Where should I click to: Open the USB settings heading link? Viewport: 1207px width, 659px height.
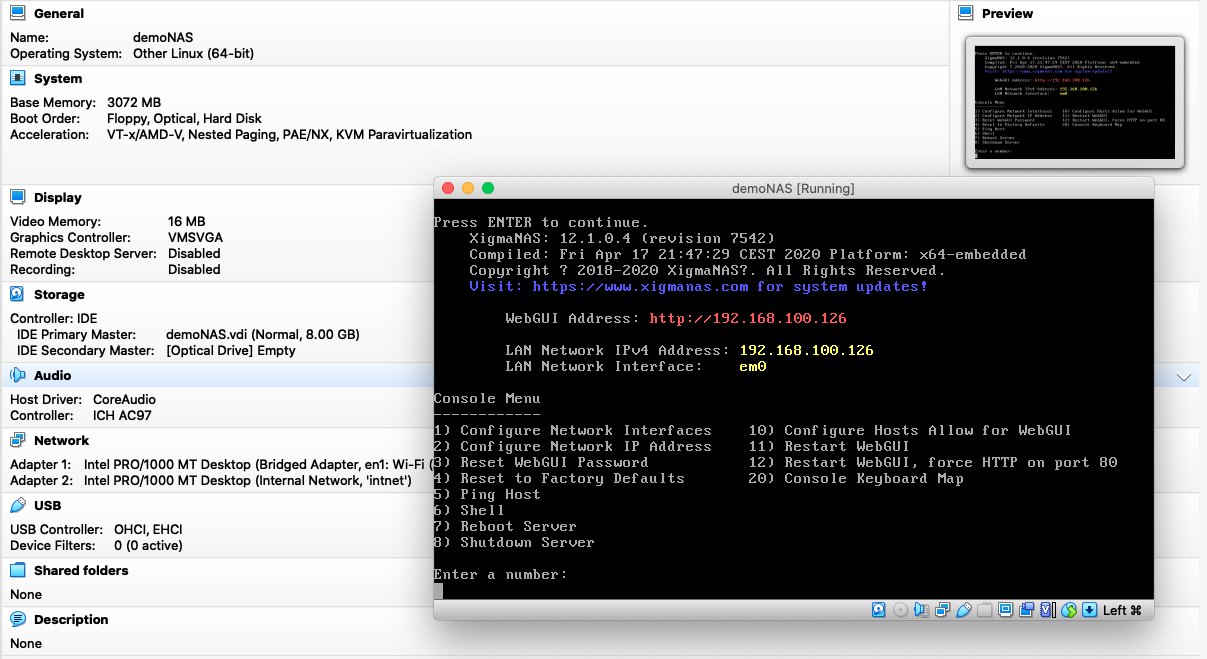coord(47,505)
